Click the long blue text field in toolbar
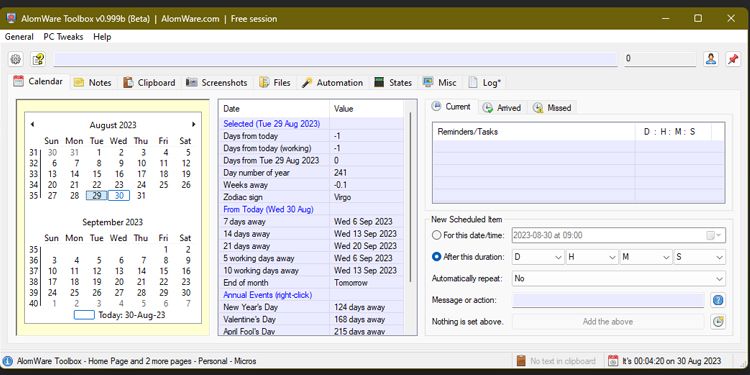Image resolution: width=750 pixels, height=375 pixels. (x=336, y=59)
